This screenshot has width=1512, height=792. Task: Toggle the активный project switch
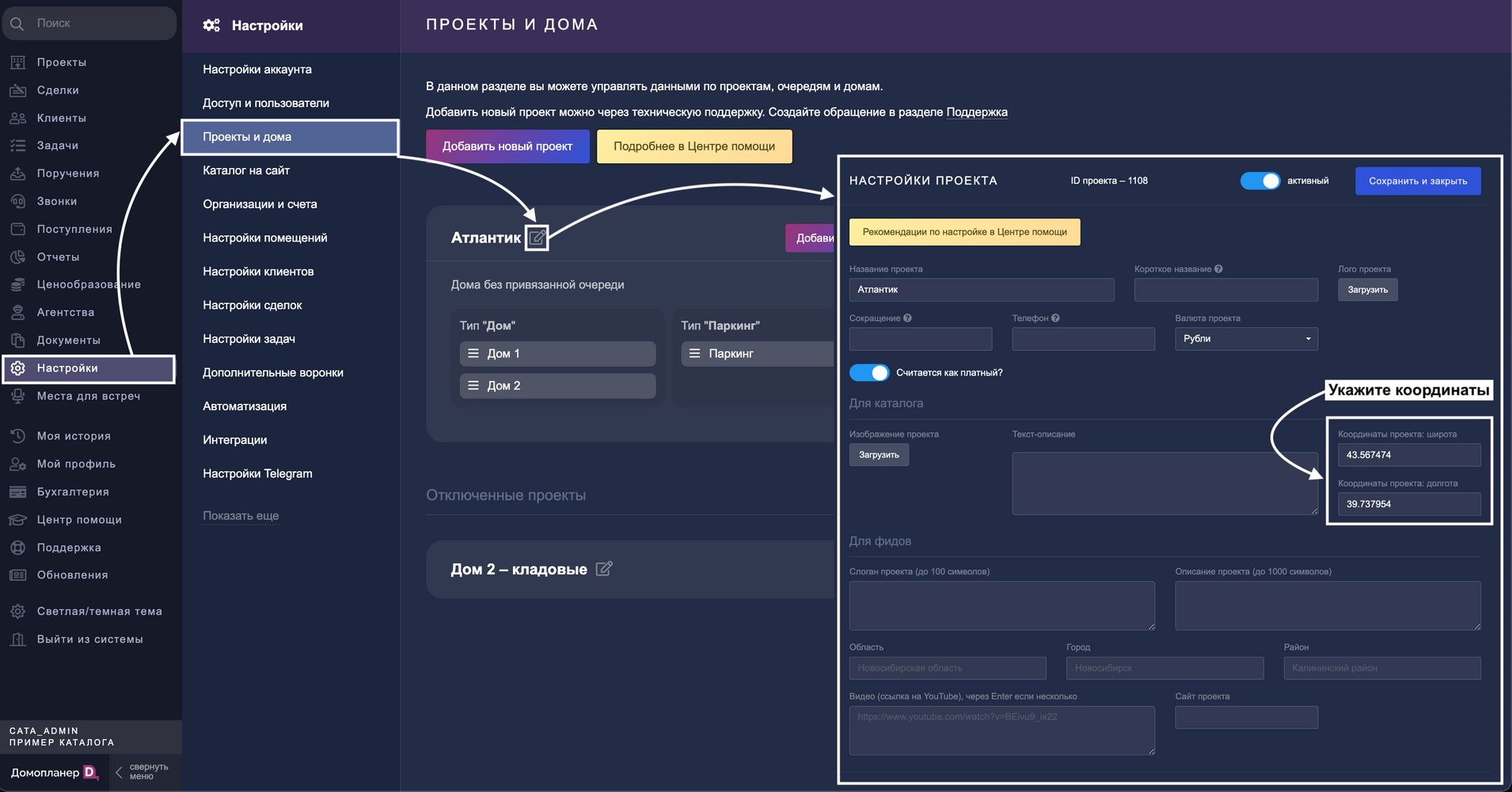1259,181
